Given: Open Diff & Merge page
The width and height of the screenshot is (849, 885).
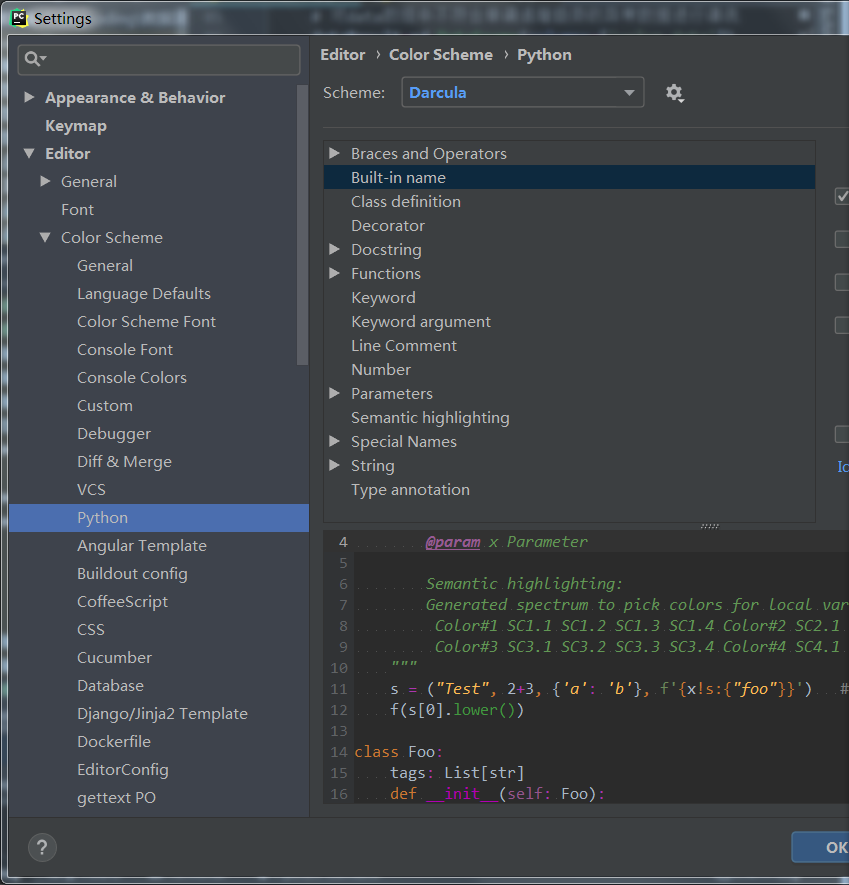Looking at the screenshot, I should point(124,461).
